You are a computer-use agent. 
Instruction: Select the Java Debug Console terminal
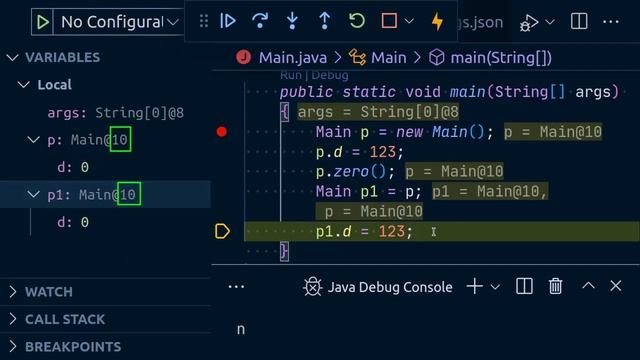pyautogui.click(x=378, y=287)
